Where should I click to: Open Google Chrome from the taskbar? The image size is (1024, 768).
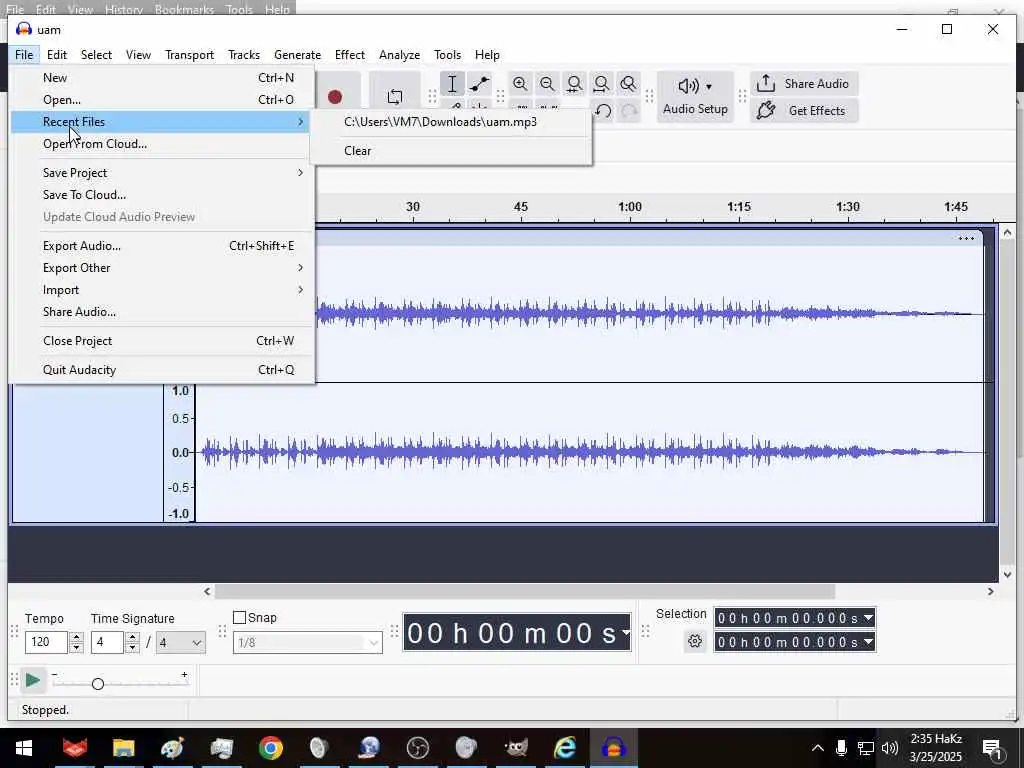click(x=270, y=748)
